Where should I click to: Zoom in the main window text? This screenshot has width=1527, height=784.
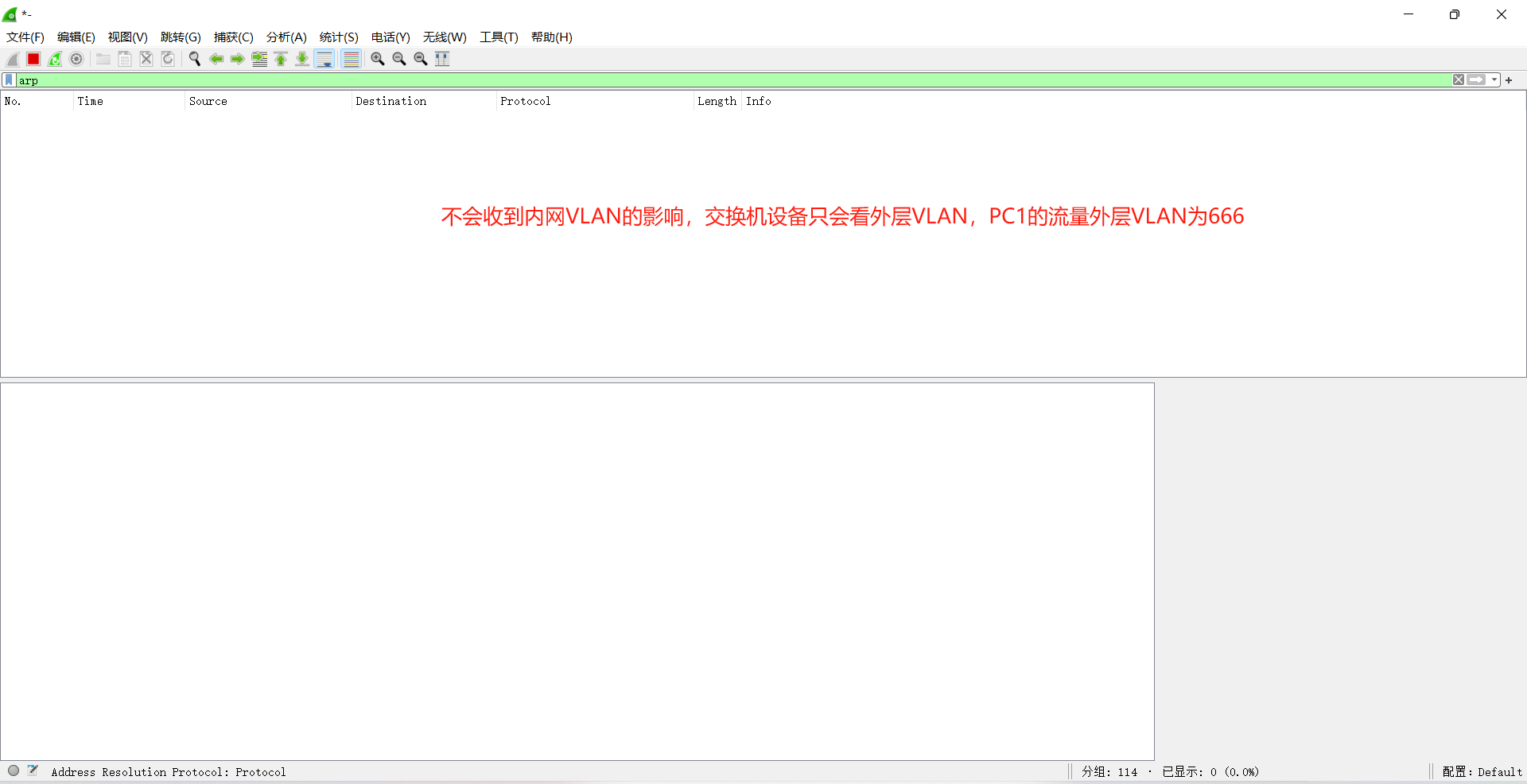(378, 59)
